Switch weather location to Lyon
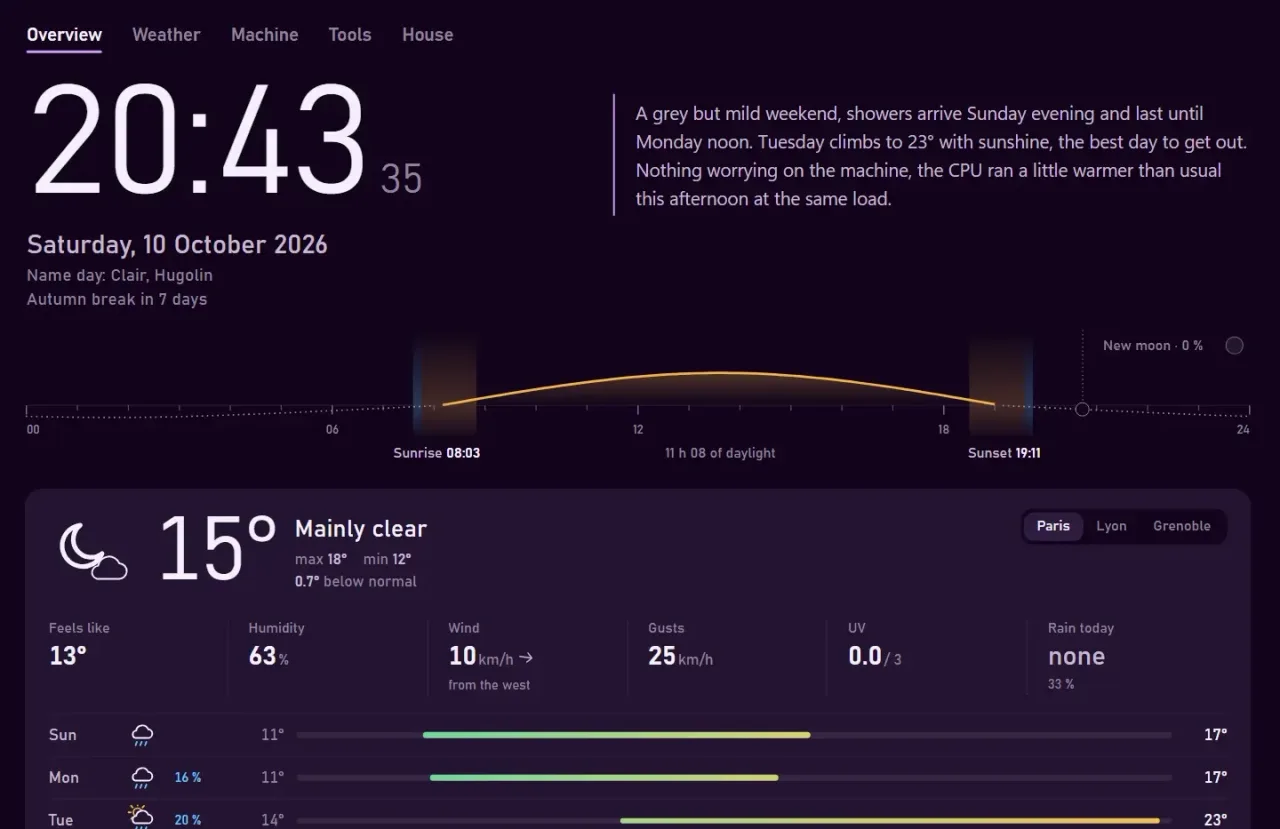The height and width of the screenshot is (829, 1280). pos(1111,526)
